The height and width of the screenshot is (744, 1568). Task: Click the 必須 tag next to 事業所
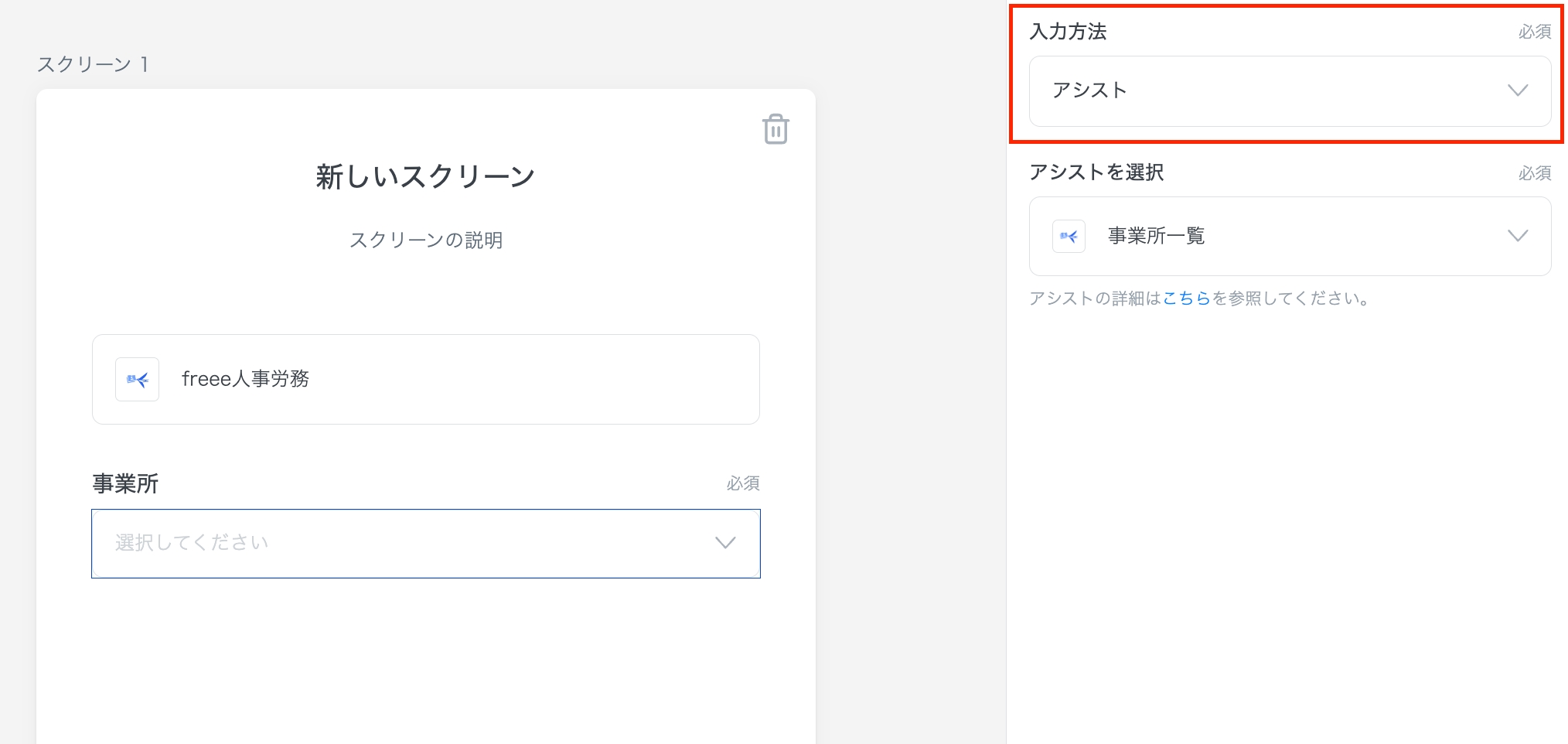(743, 484)
